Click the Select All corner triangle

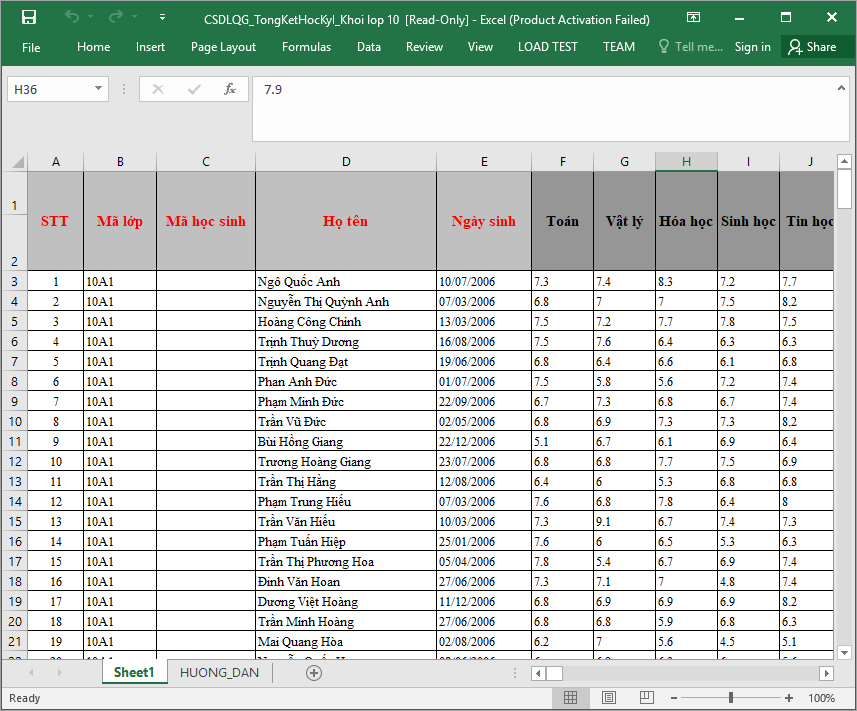coord(17,162)
